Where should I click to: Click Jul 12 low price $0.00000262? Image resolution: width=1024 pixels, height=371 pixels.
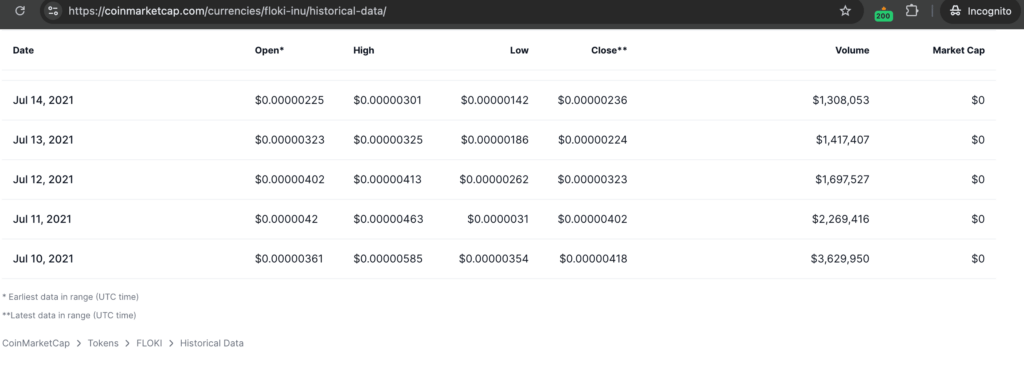point(494,180)
